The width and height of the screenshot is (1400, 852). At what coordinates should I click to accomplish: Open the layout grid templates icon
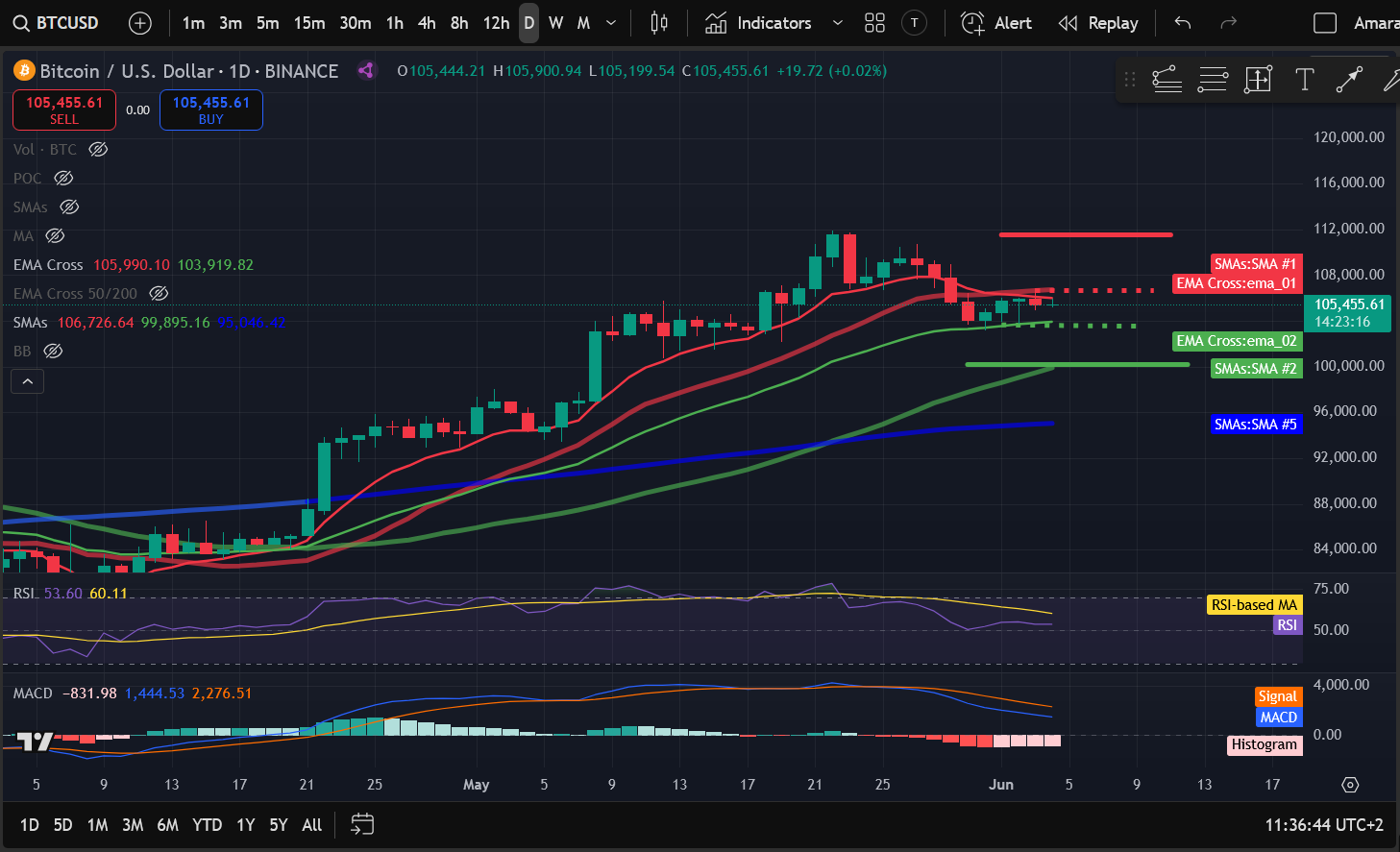[874, 23]
